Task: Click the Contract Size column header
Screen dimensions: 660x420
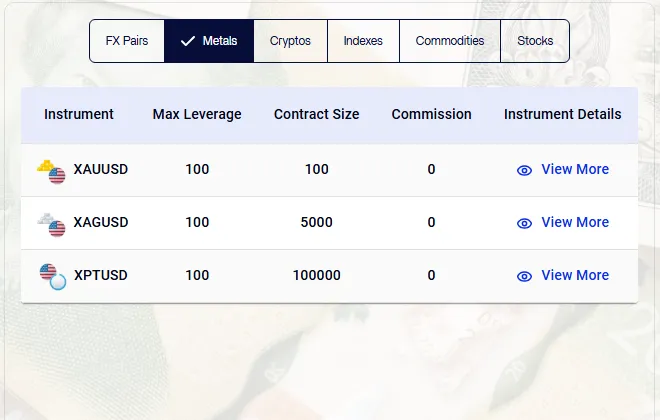Action: [316, 114]
